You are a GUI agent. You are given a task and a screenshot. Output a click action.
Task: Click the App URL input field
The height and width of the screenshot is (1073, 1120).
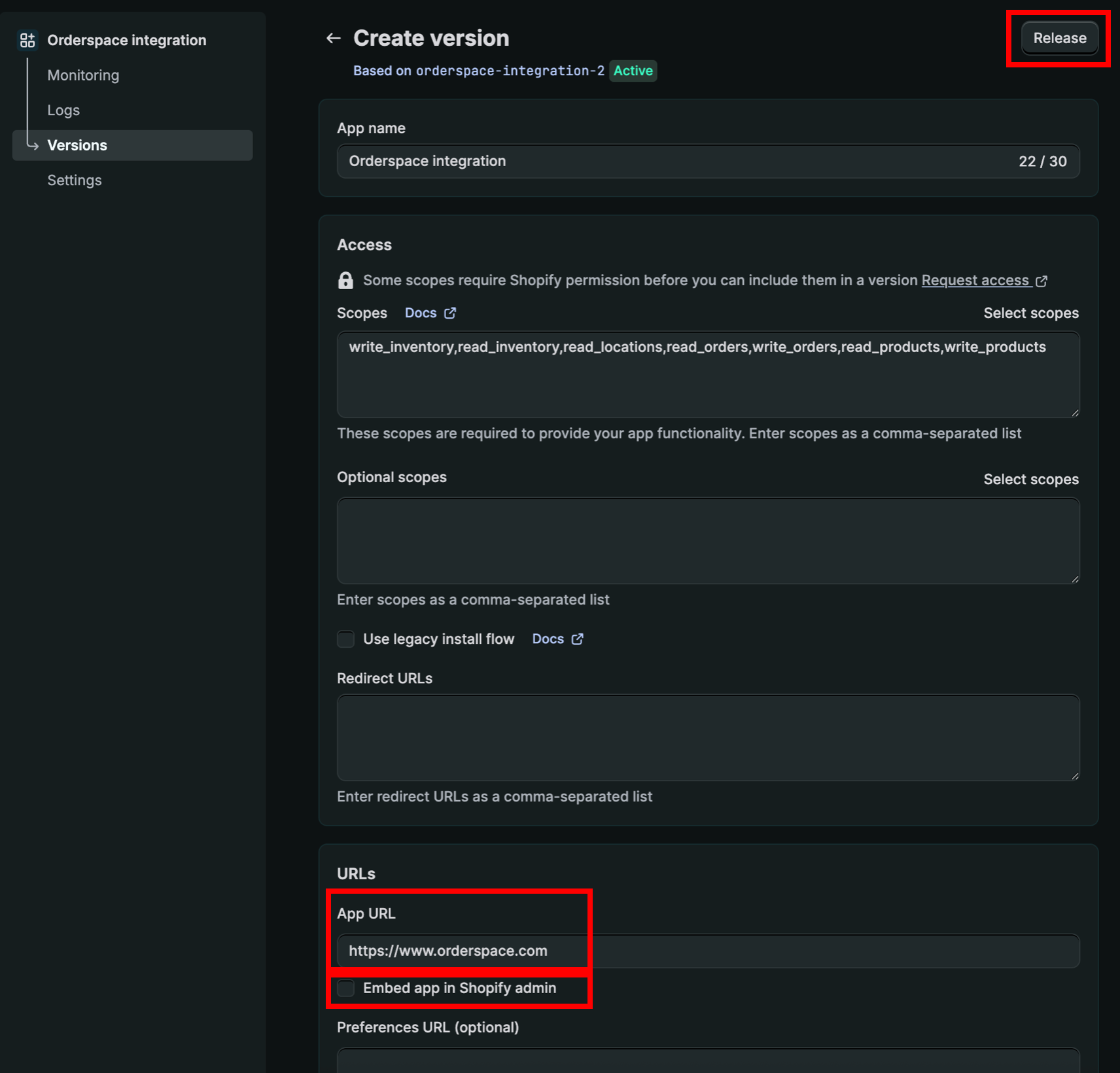[708, 951]
